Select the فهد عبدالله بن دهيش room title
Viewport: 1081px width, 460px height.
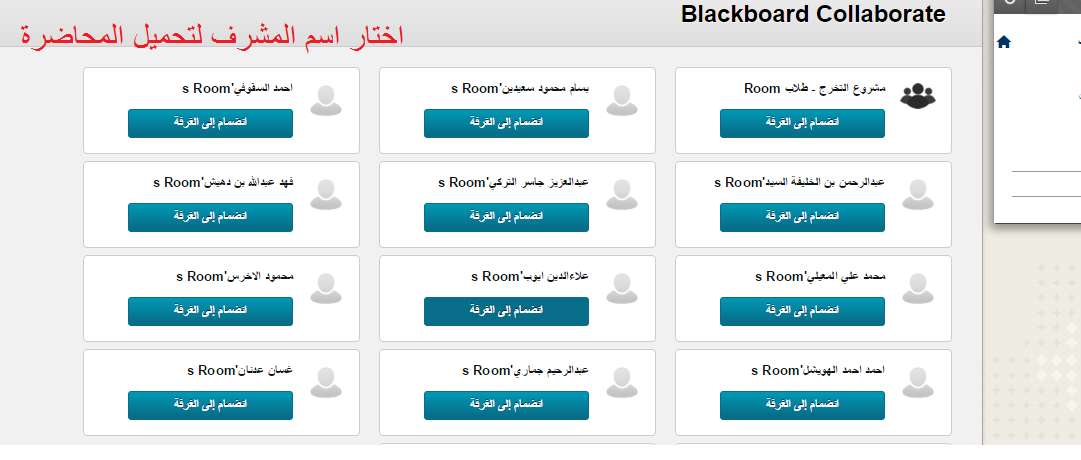[223, 182]
